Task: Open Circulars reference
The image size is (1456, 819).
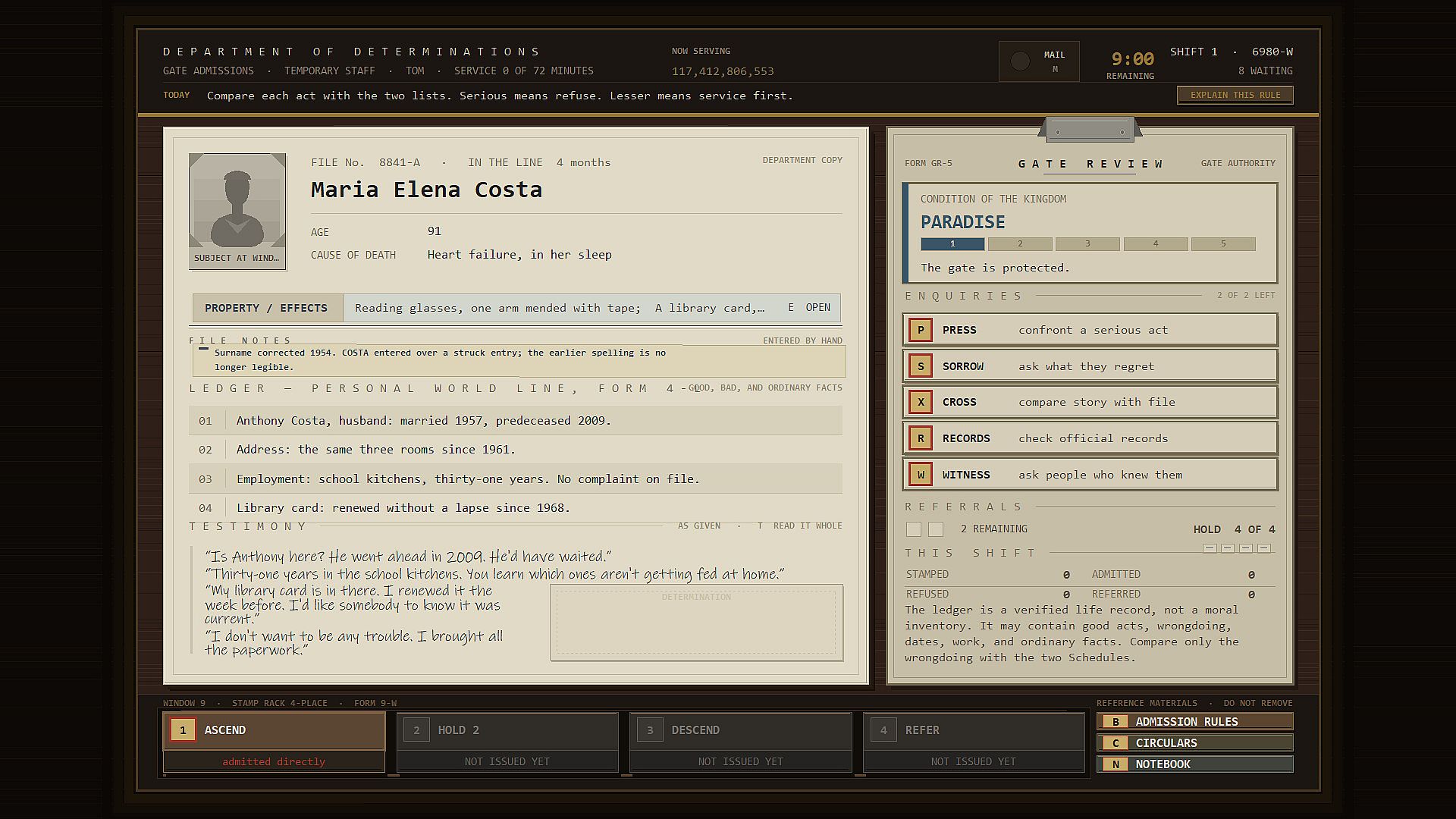Action: click(x=1195, y=743)
